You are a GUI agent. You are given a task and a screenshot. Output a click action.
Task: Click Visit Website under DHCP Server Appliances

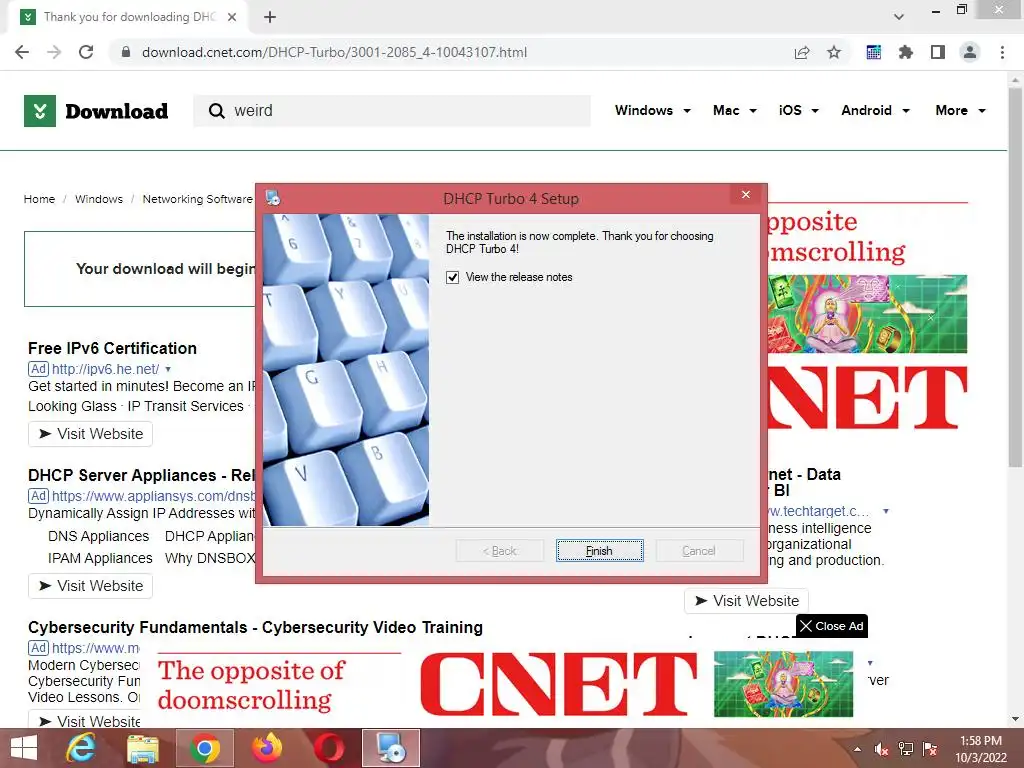pos(90,586)
